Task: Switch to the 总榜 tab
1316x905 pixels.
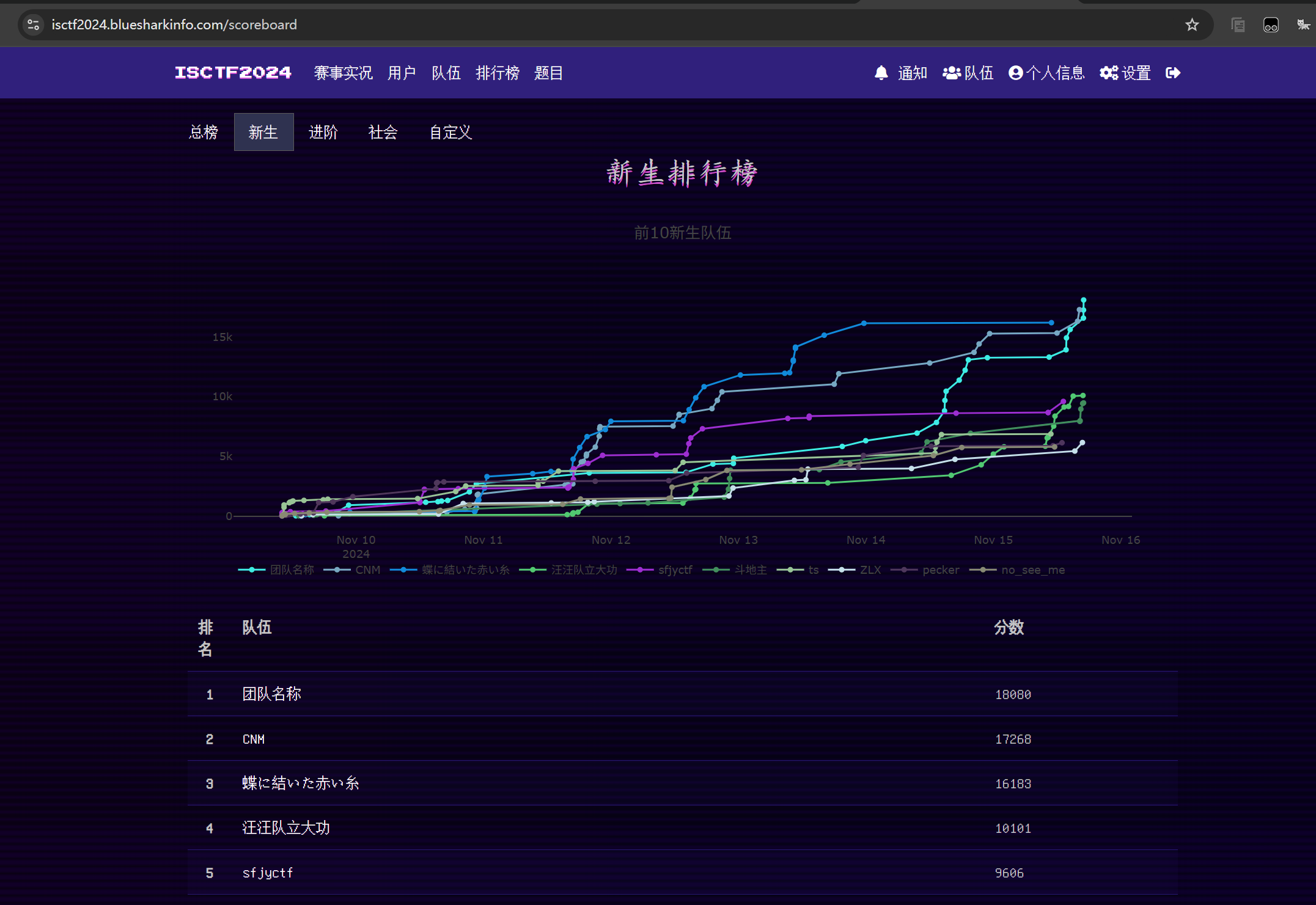Action: coord(204,132)
